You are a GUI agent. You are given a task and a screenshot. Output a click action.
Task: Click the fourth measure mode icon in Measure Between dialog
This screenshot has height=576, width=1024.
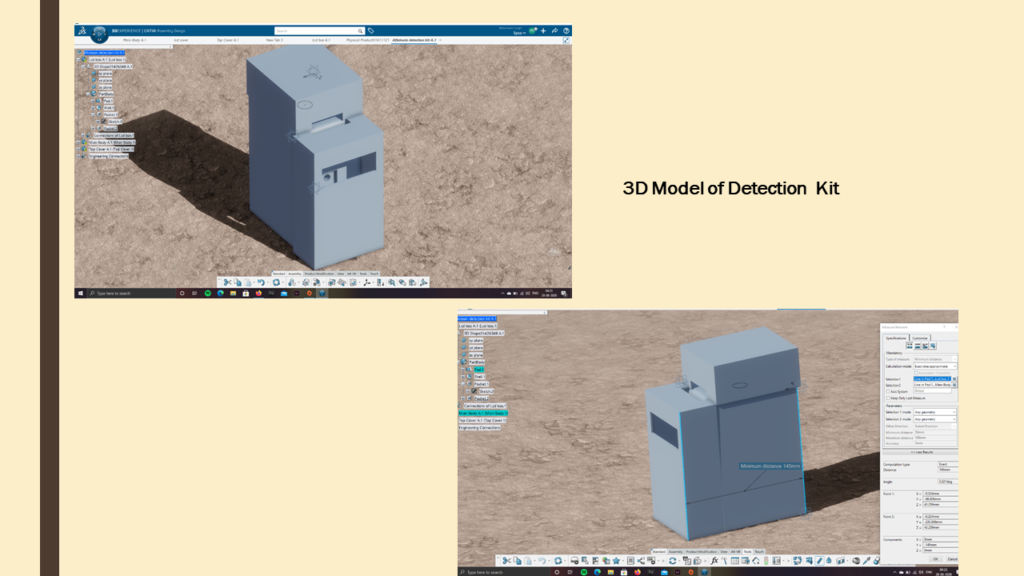[933, 345]
